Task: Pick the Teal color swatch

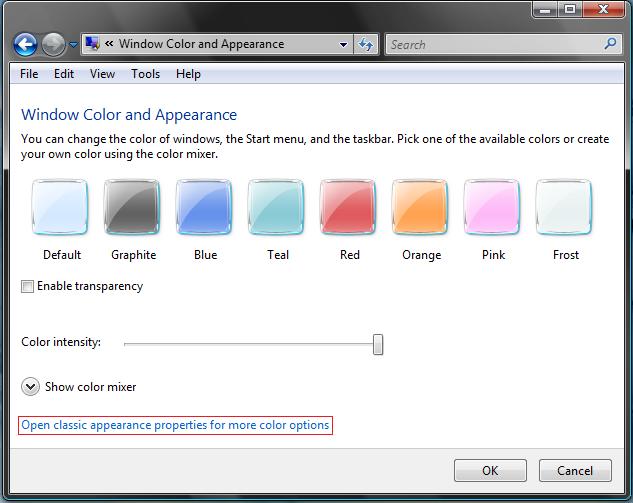Action: [x=276, y=207]
